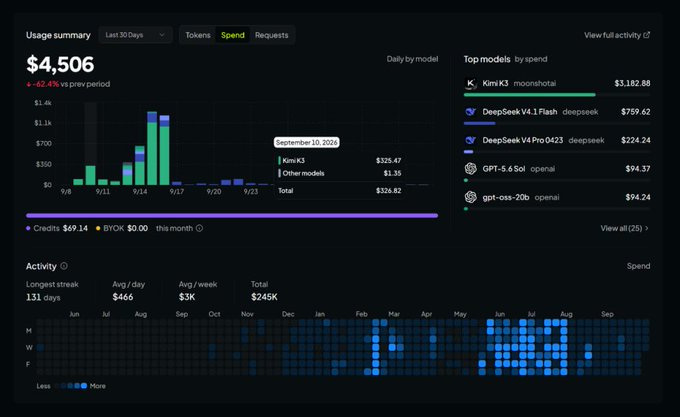
Task: Click the Kimi K3 $325.47 tooltip row
Action: pos(340,160)
